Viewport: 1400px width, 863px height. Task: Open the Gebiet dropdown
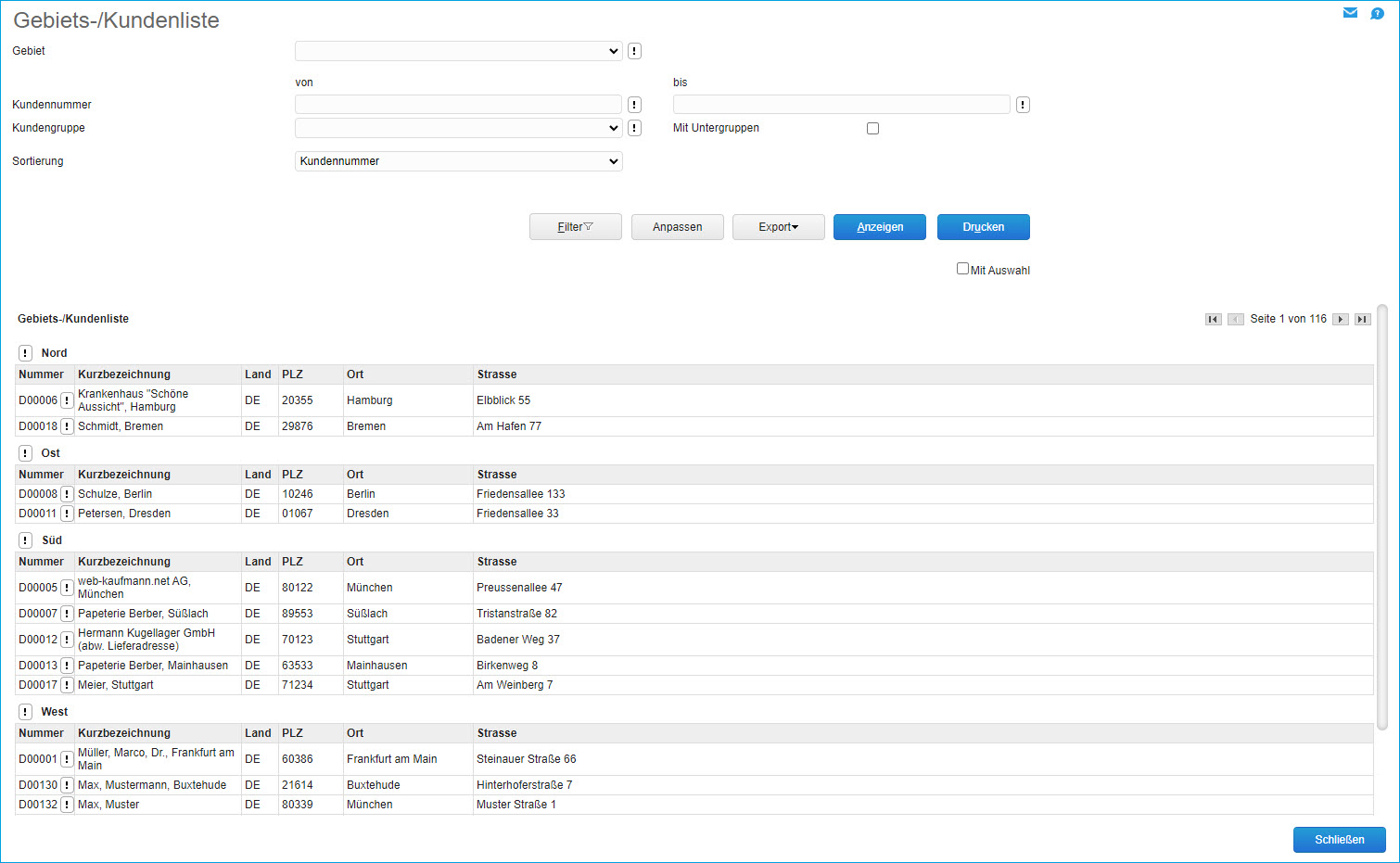[458, 51]
